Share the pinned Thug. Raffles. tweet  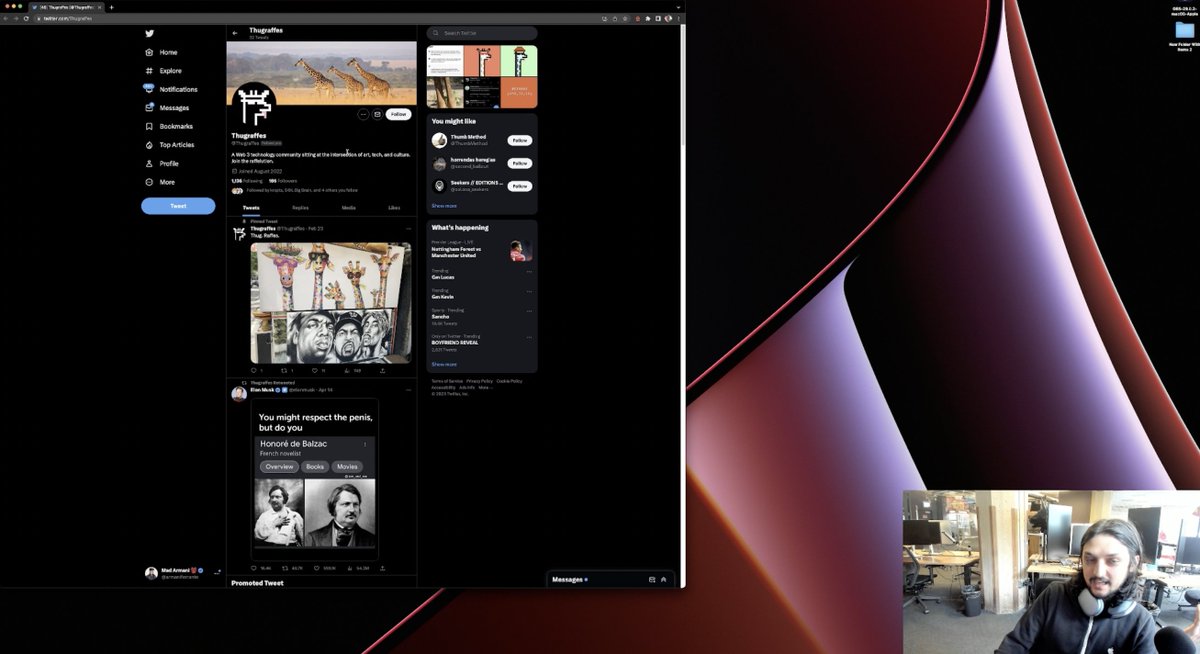point(382,370)
